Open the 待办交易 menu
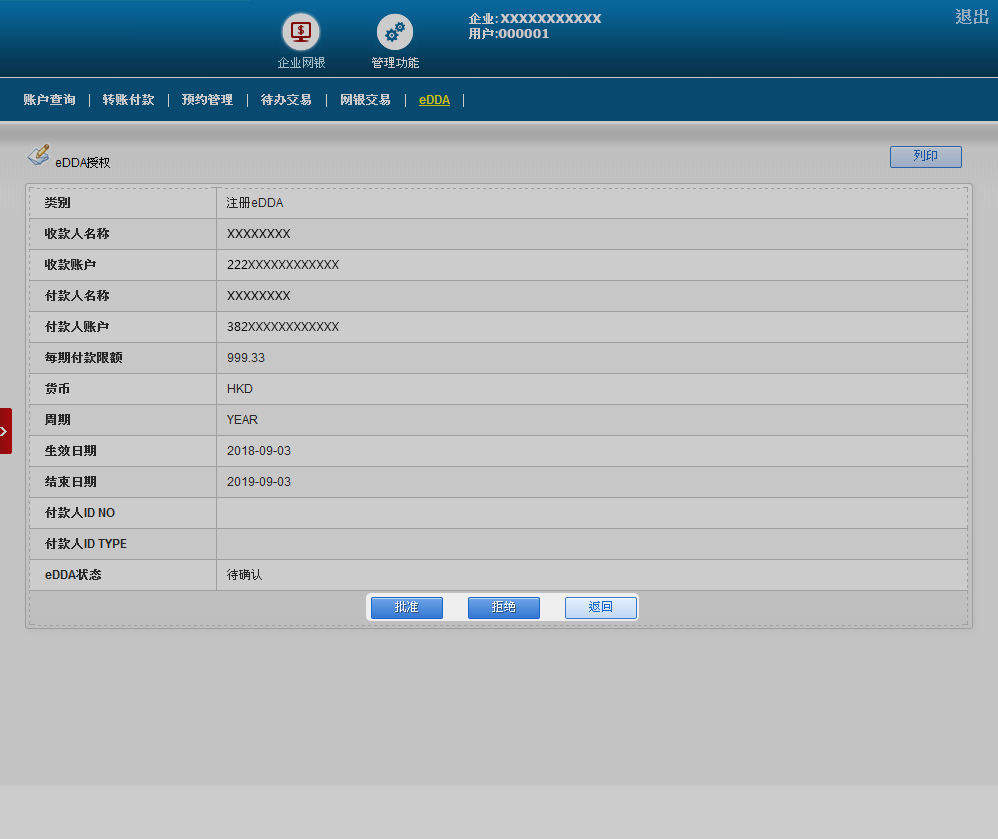998x839 pixels. (x=286, y=100)
